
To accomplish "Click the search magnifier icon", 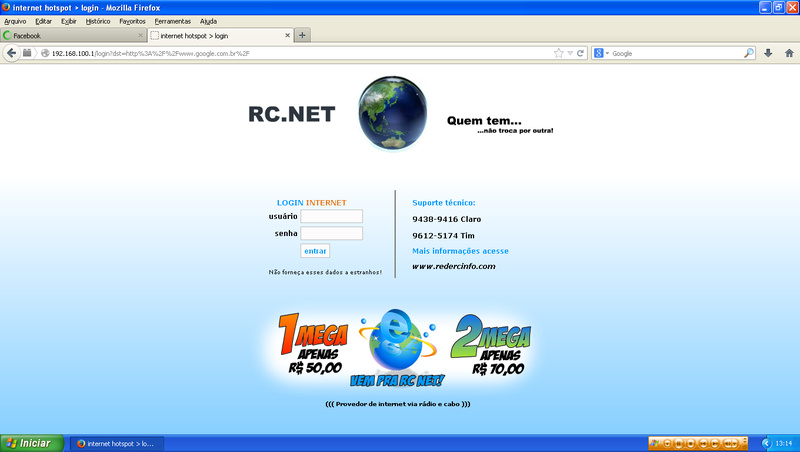I will tap(748, 53).
